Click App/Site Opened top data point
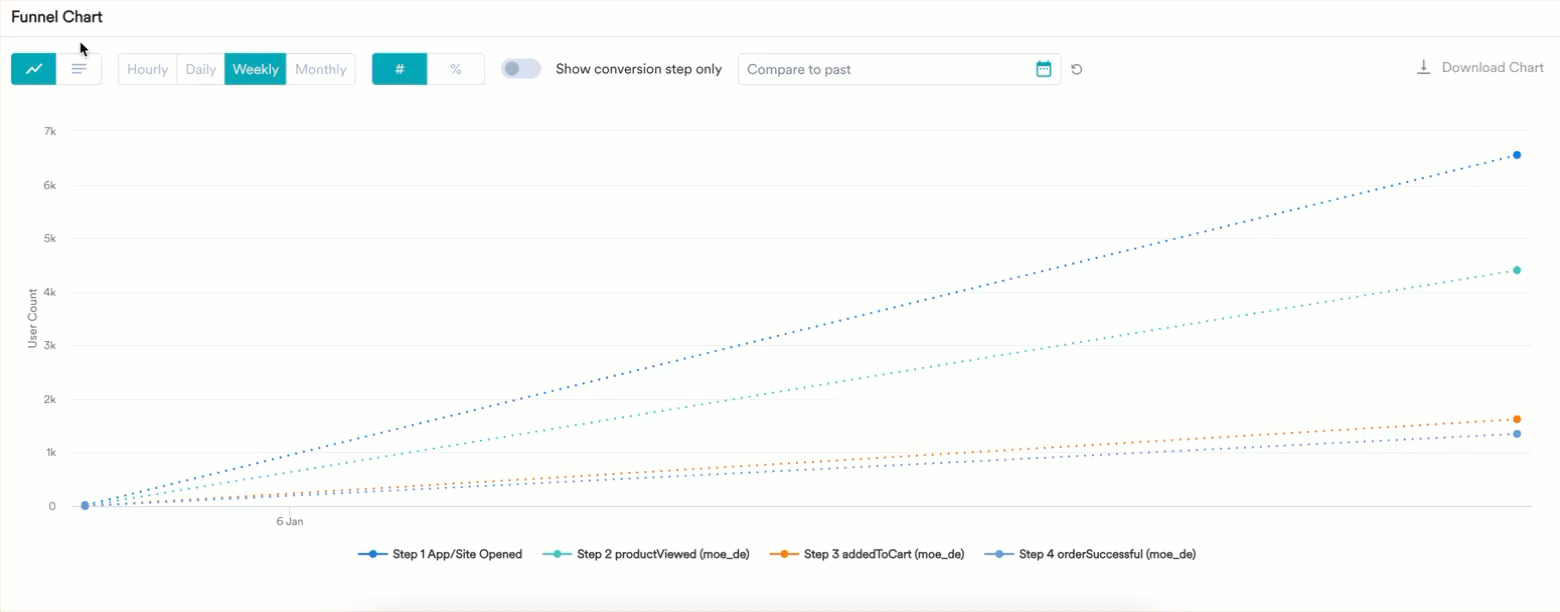 [1517, 155]
